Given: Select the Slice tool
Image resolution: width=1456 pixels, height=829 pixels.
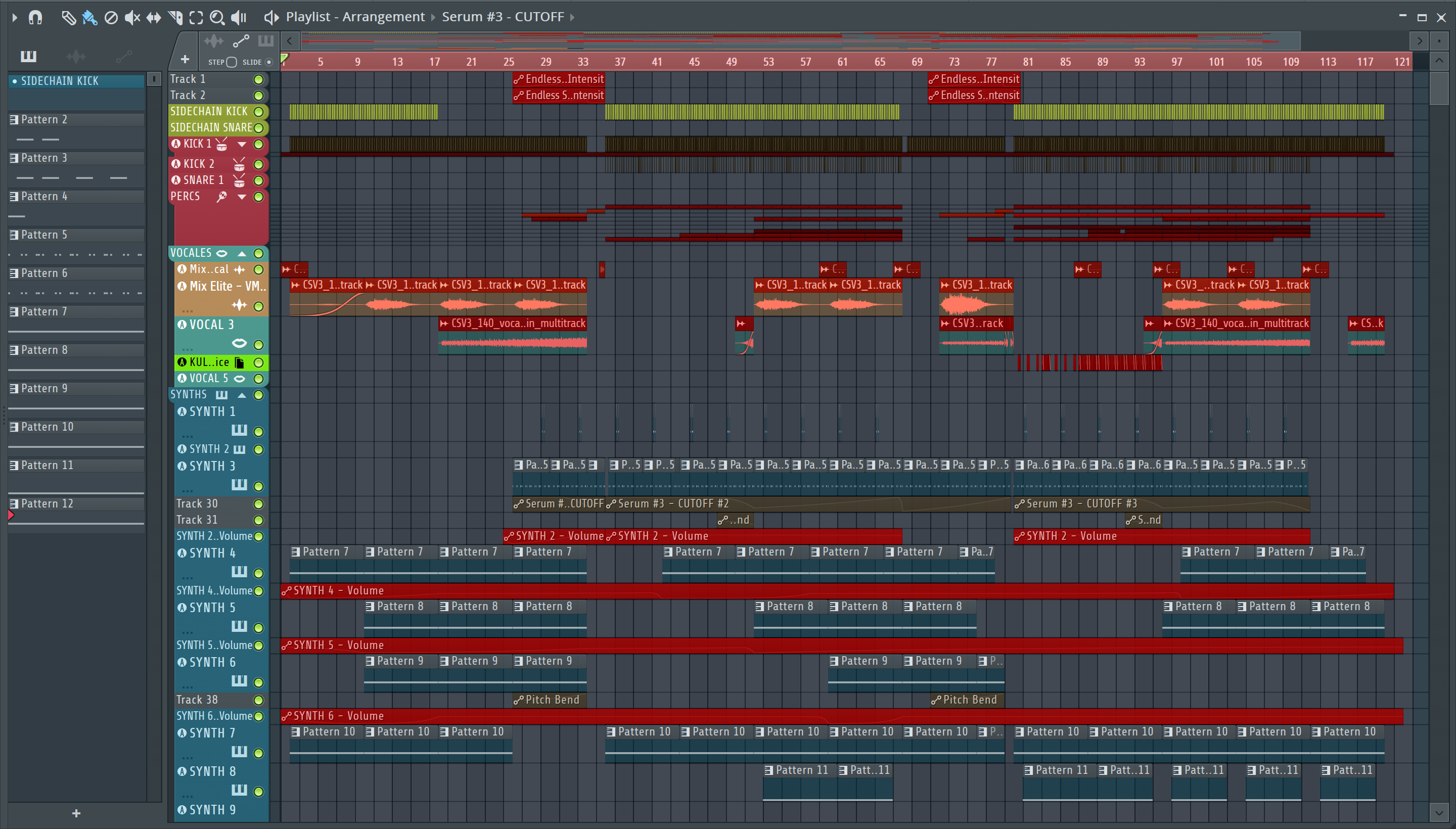Looking at the screenshot, I should pos(175,18).
